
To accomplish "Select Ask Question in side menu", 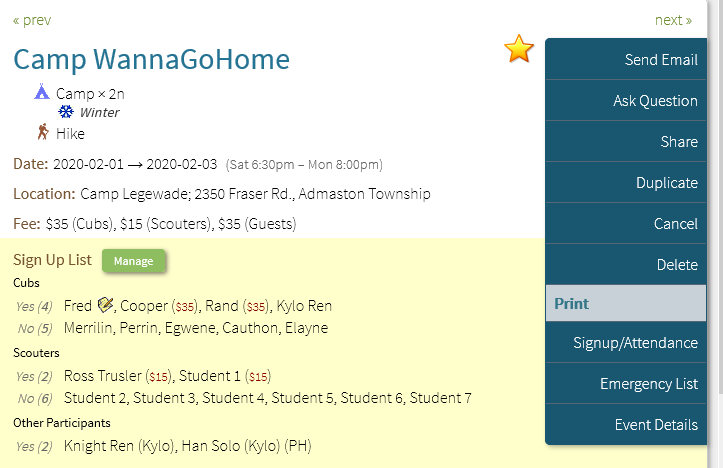I will [626, 101].
